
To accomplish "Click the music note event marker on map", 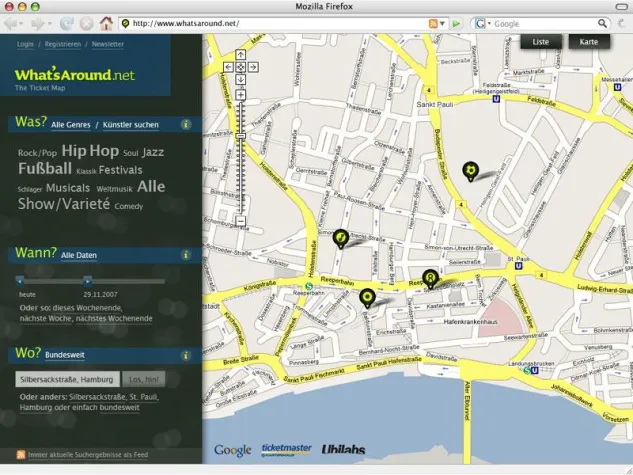I will [x=341, y=237].
